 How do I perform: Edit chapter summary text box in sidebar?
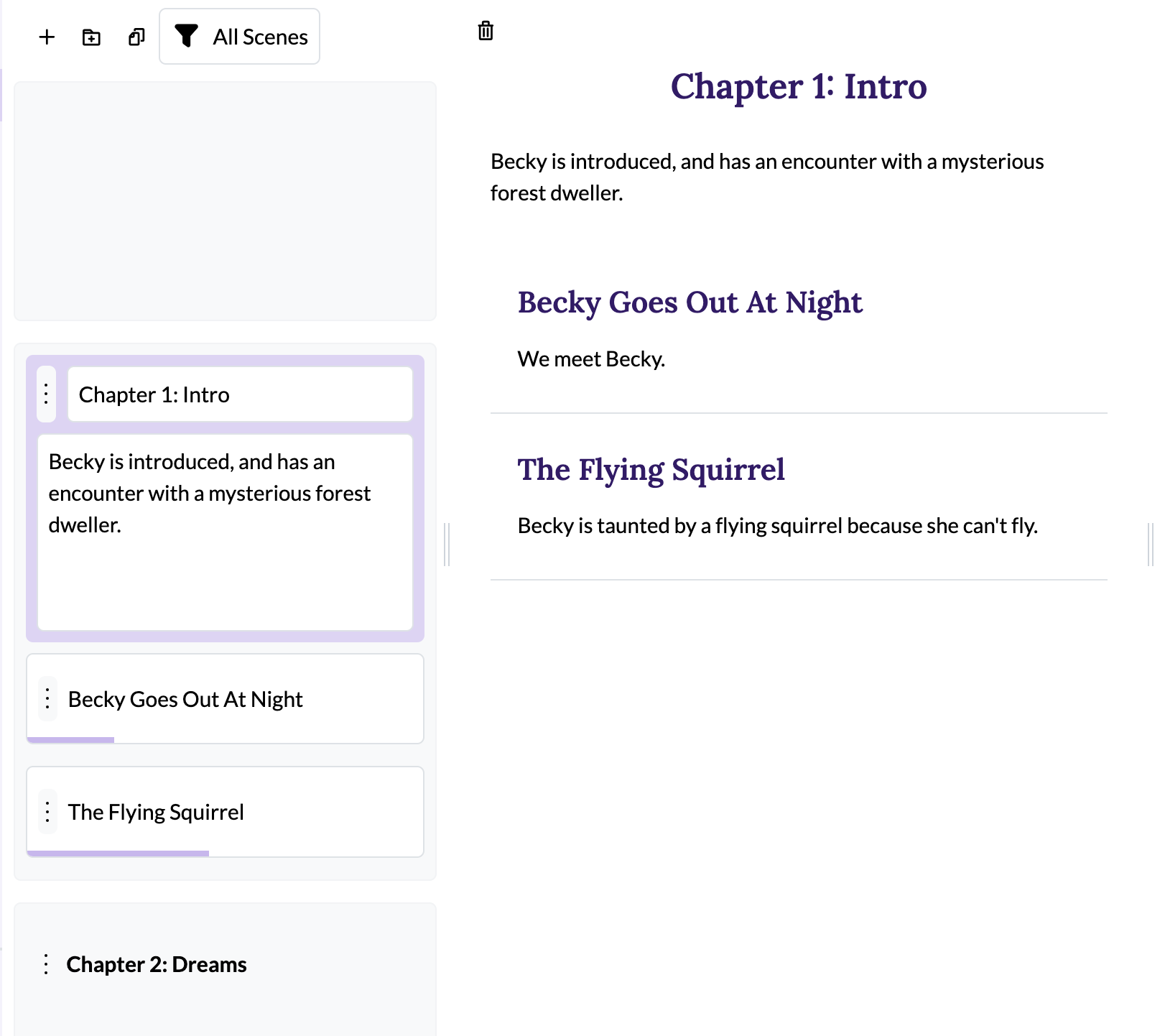(x=225, y=532)
